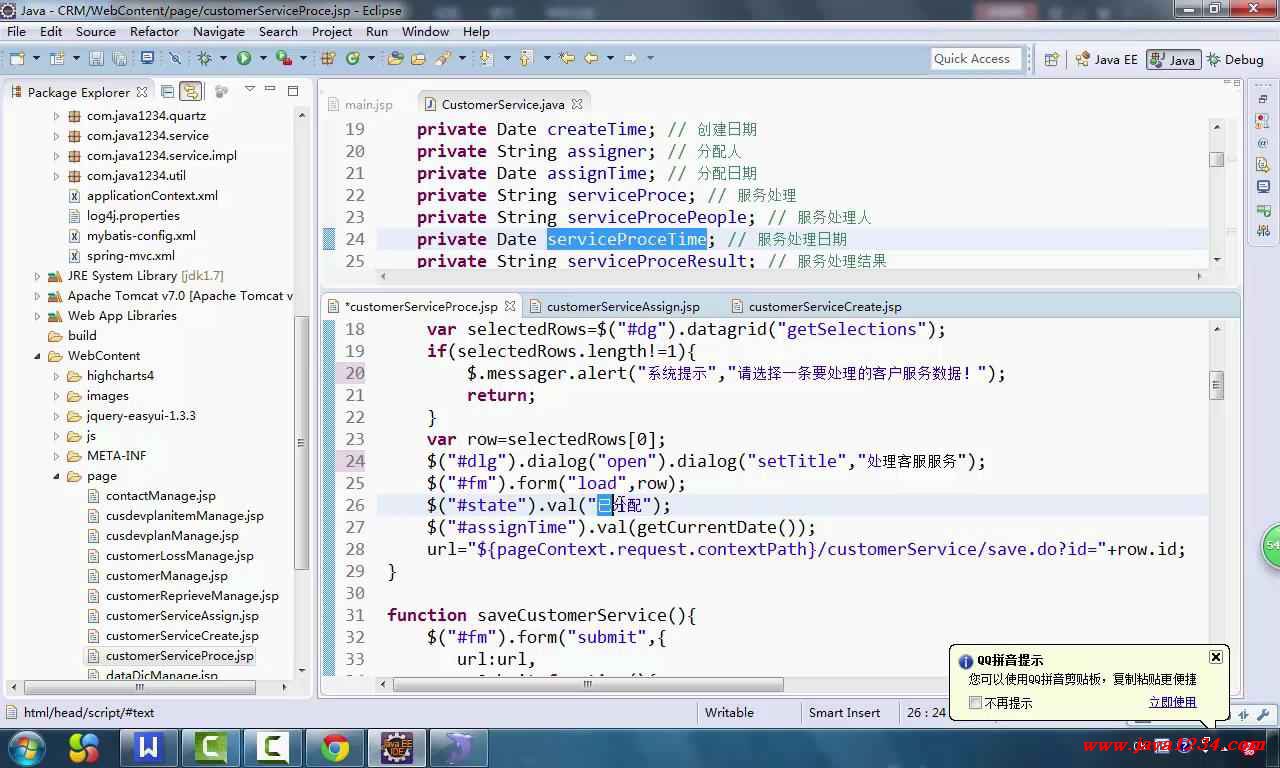
Task: Close the CustomerService.java tab
Action: pos(577,103)
